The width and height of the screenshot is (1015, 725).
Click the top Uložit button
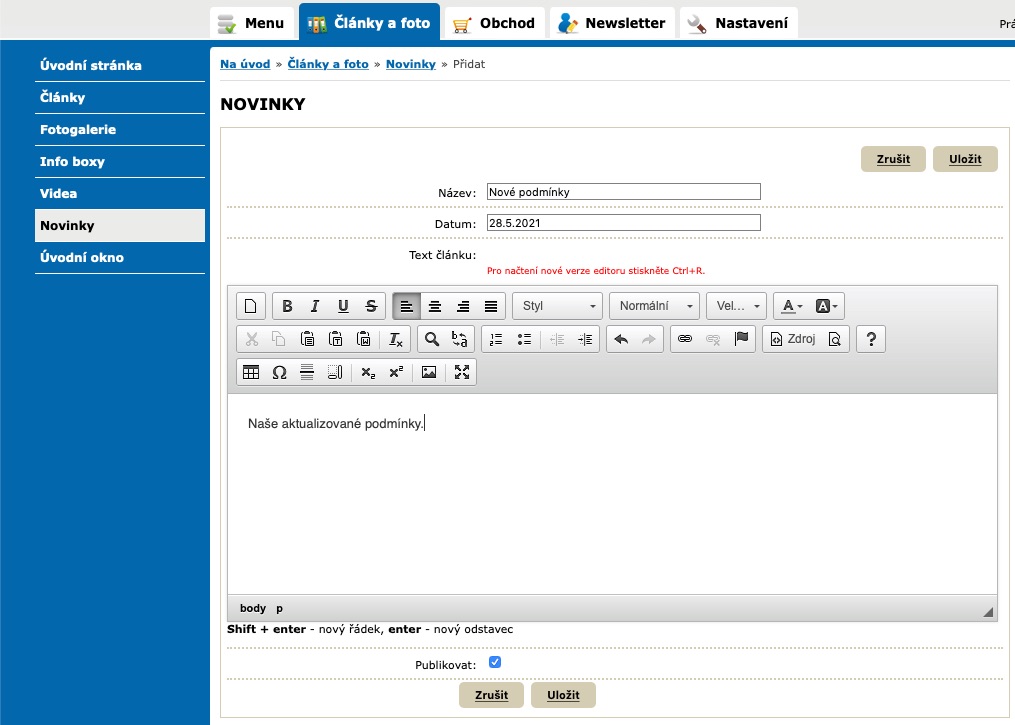tap(965, 159)
